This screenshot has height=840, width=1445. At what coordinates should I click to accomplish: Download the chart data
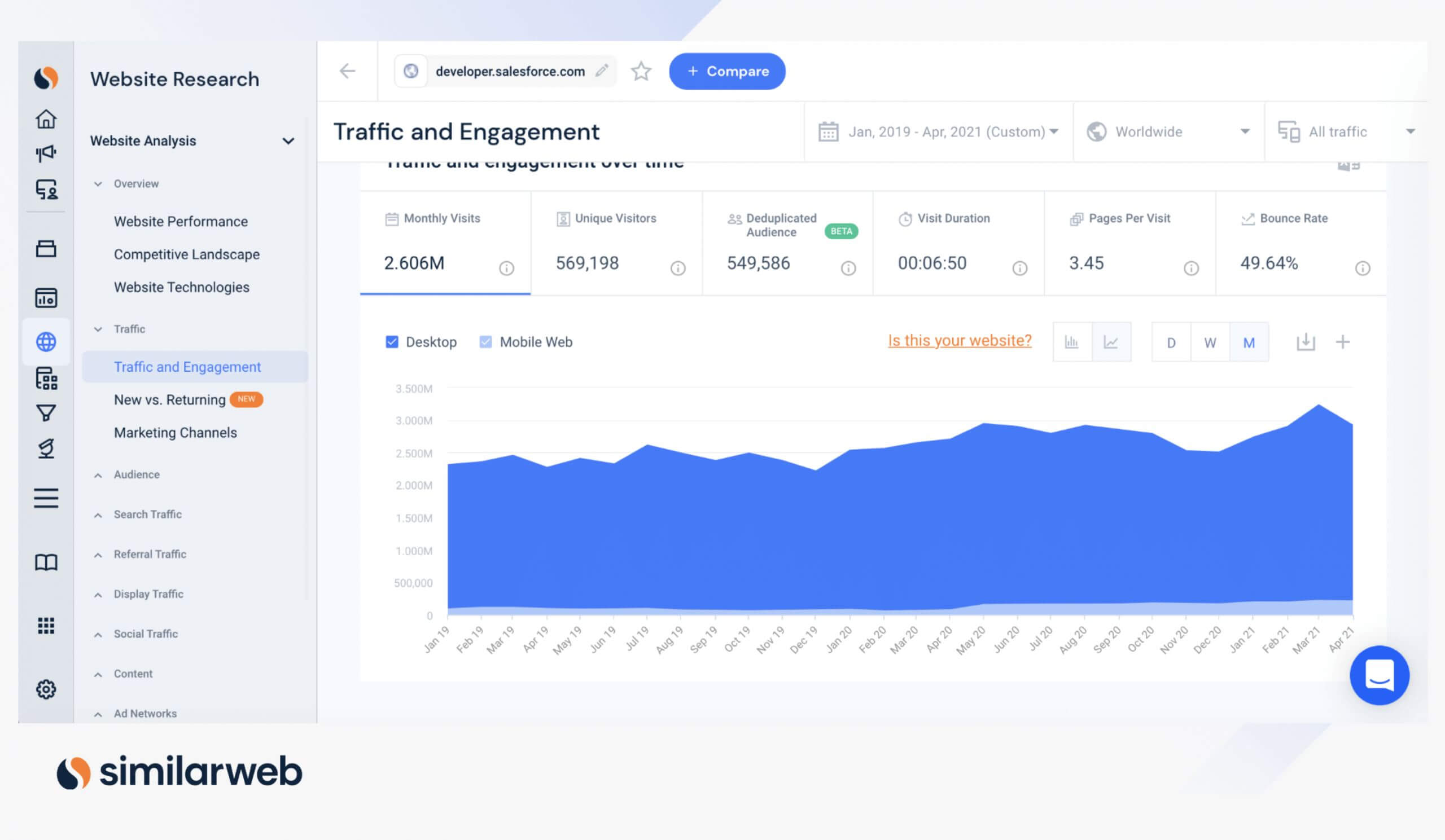tap(1306, 342)
